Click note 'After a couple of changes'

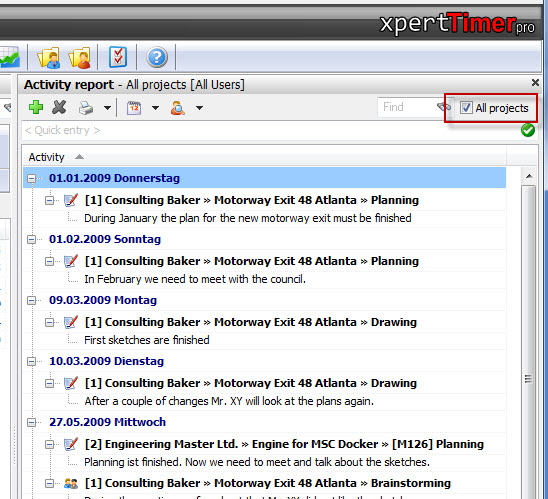click(x=229, y=401)
